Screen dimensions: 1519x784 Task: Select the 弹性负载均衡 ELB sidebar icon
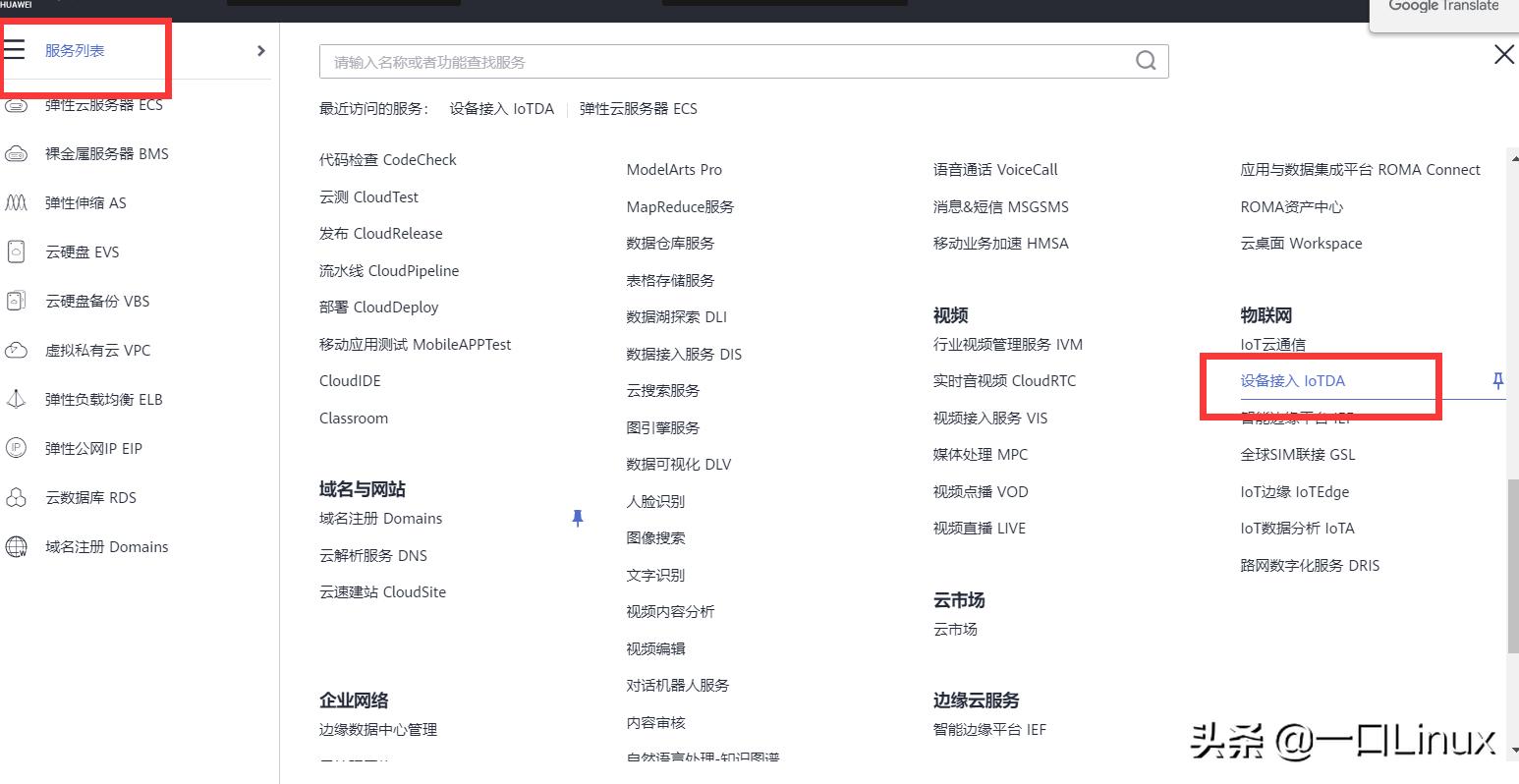tap(17, 399)
